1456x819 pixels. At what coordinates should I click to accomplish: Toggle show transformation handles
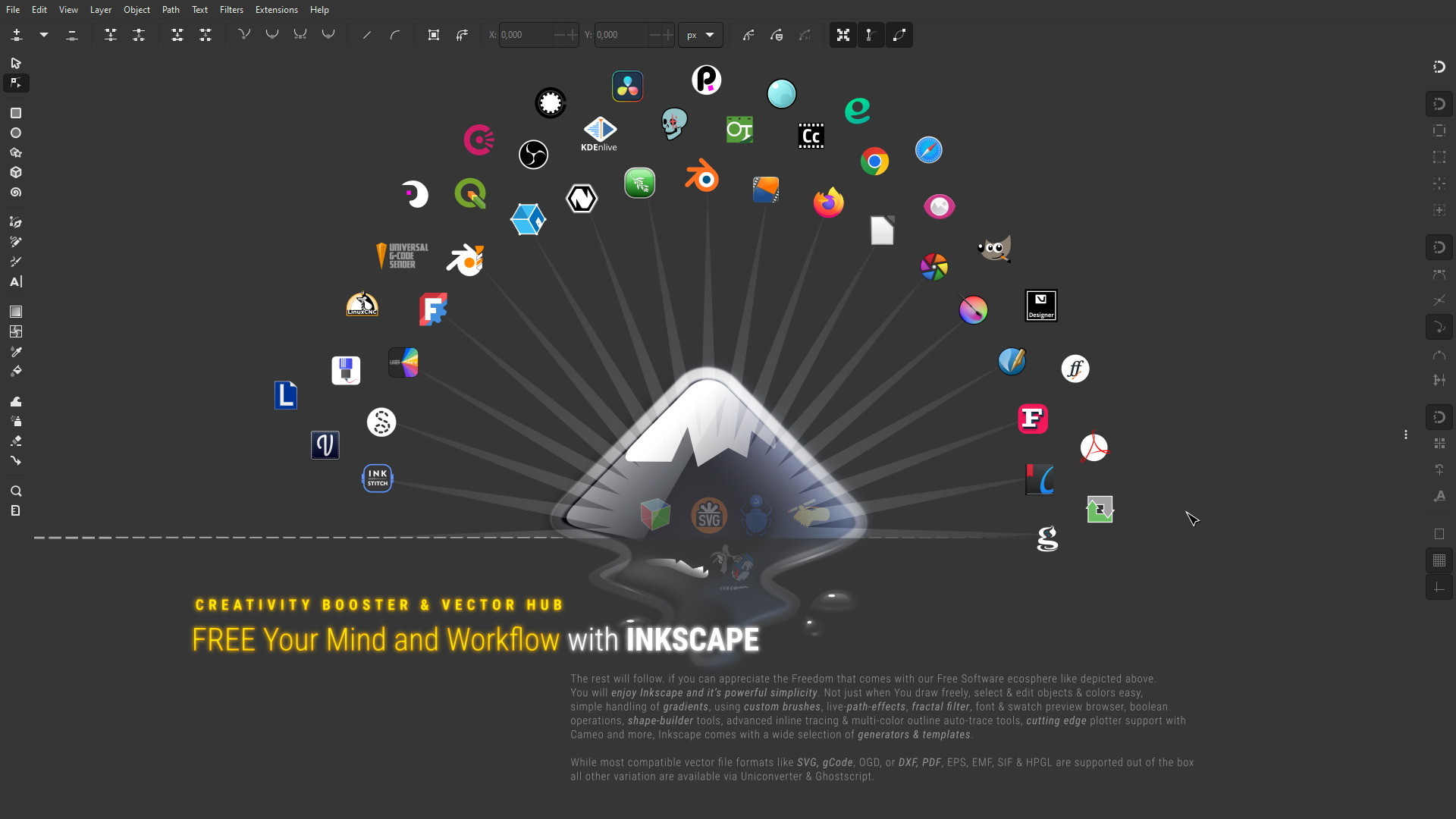843,35
